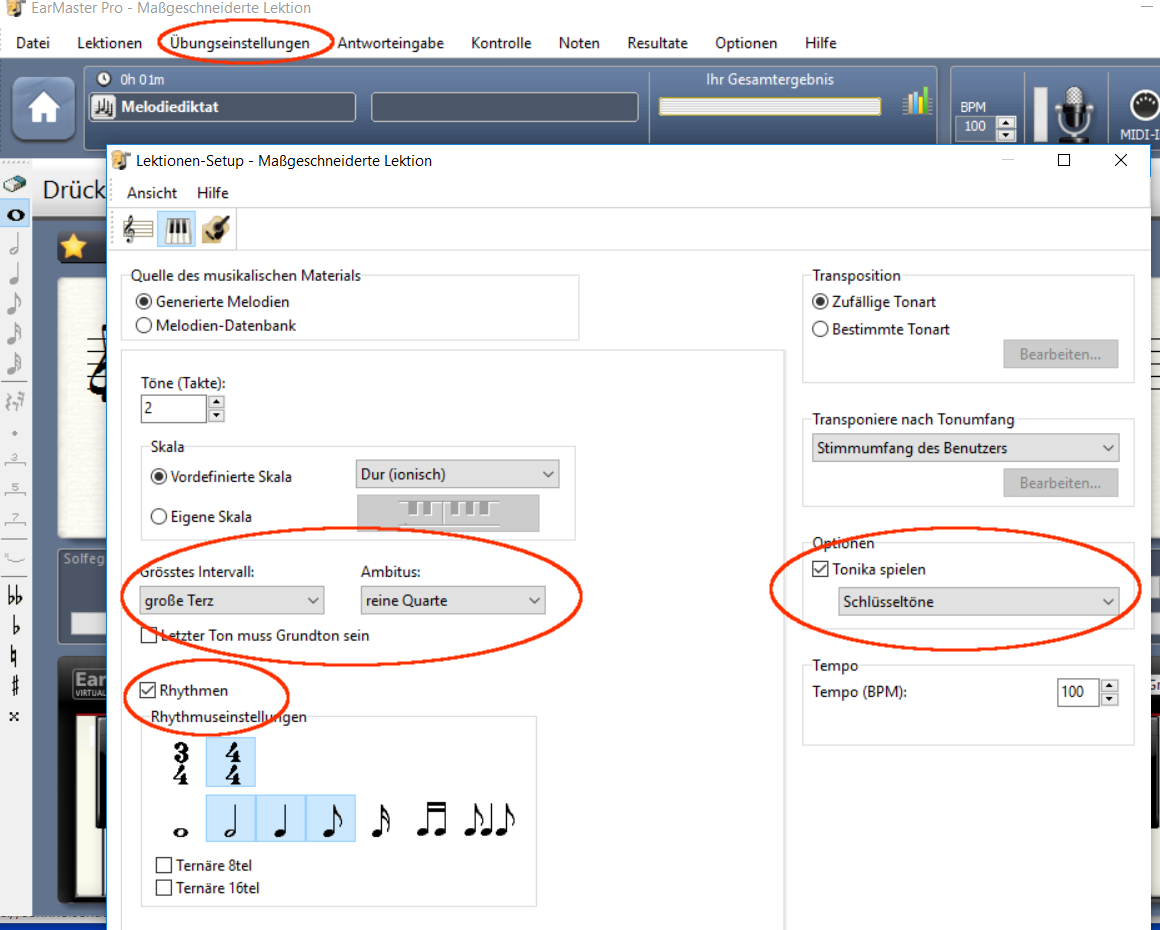Pick the quarter note in the left toolbar
The width and height of the screenshot is (1160, 930).
tap(15, 274)
